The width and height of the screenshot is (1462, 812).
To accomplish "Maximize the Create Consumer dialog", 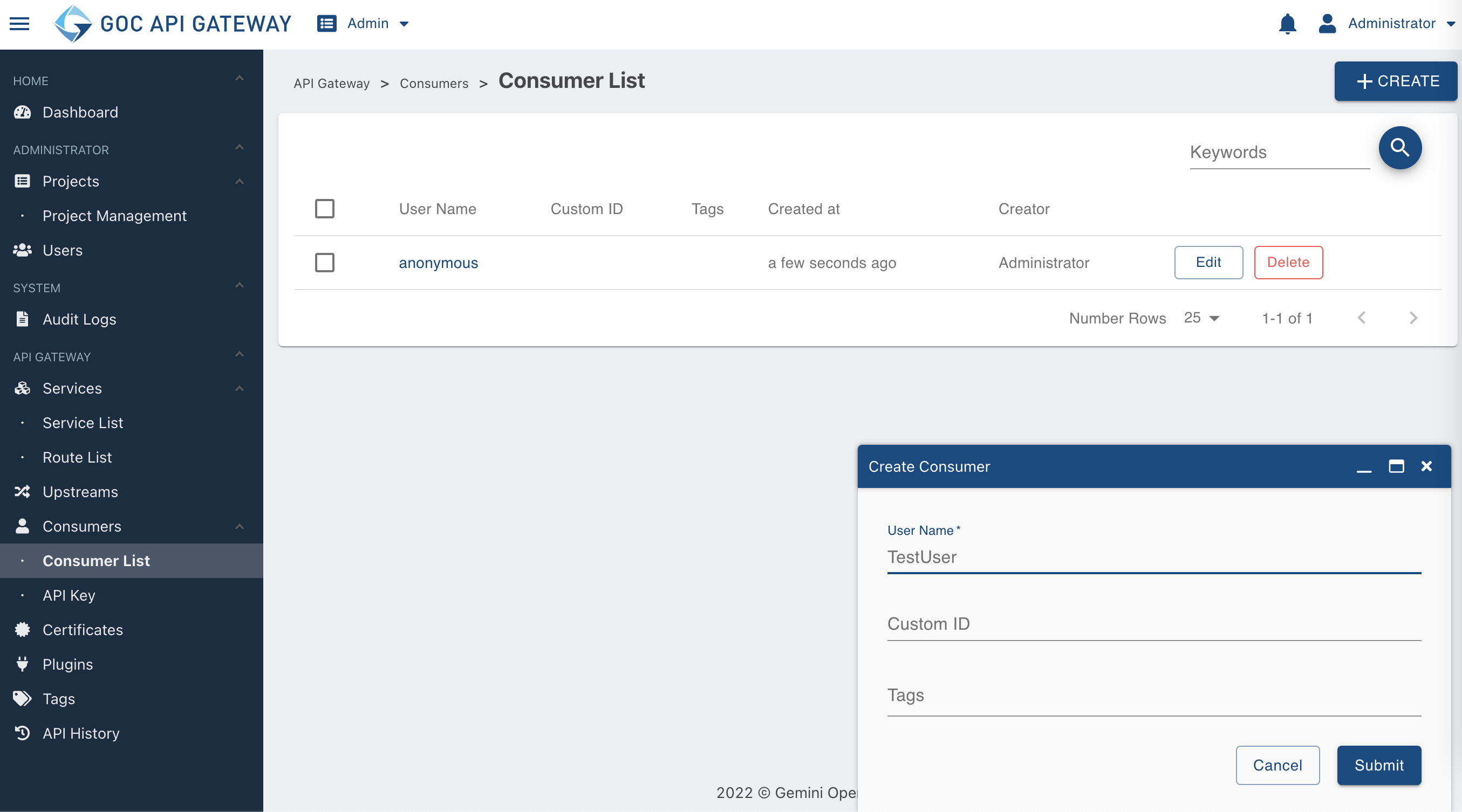I will [x=1396, y=466].
